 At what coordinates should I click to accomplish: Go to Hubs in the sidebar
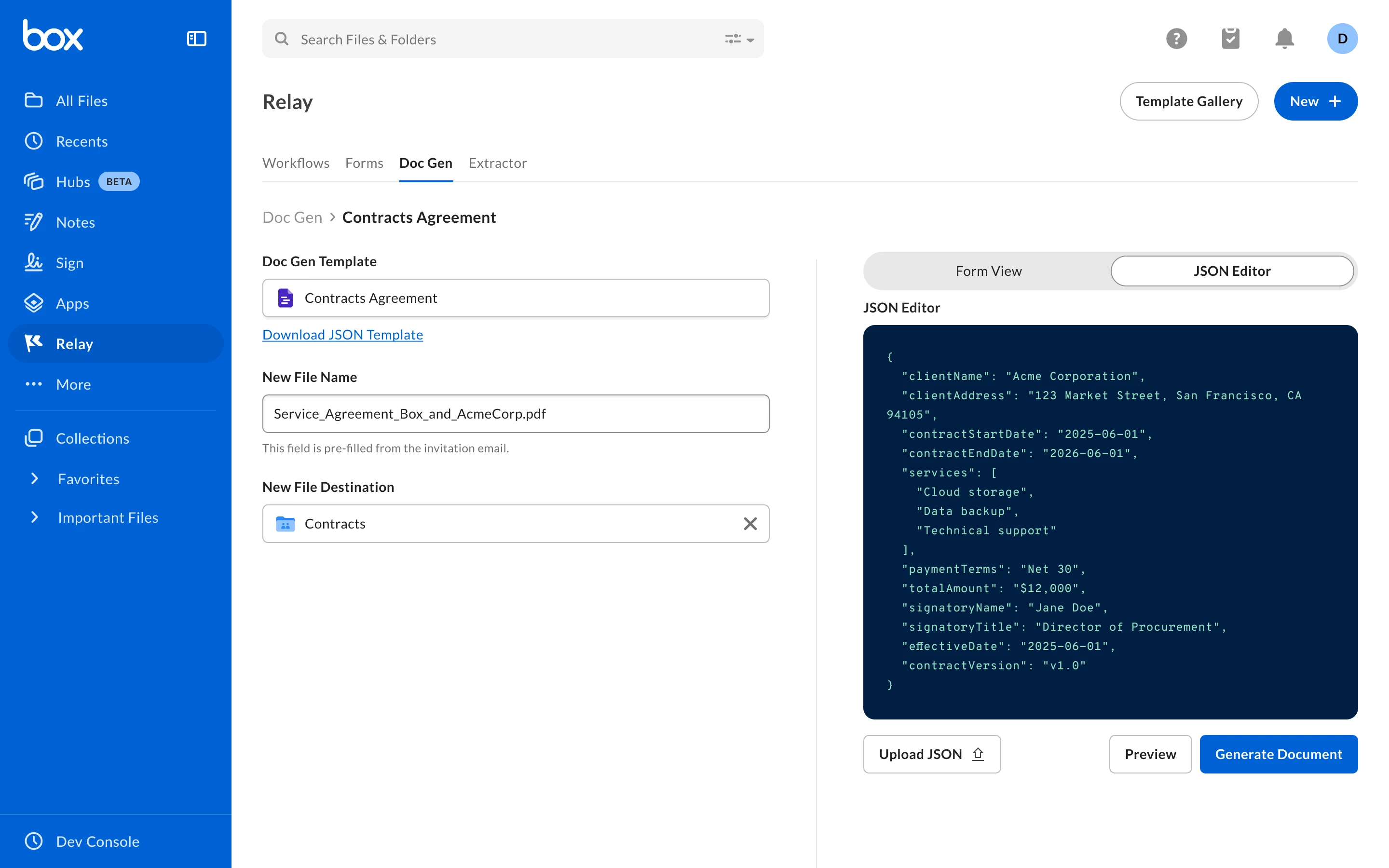pyautogui.click(x=73, y=181)
